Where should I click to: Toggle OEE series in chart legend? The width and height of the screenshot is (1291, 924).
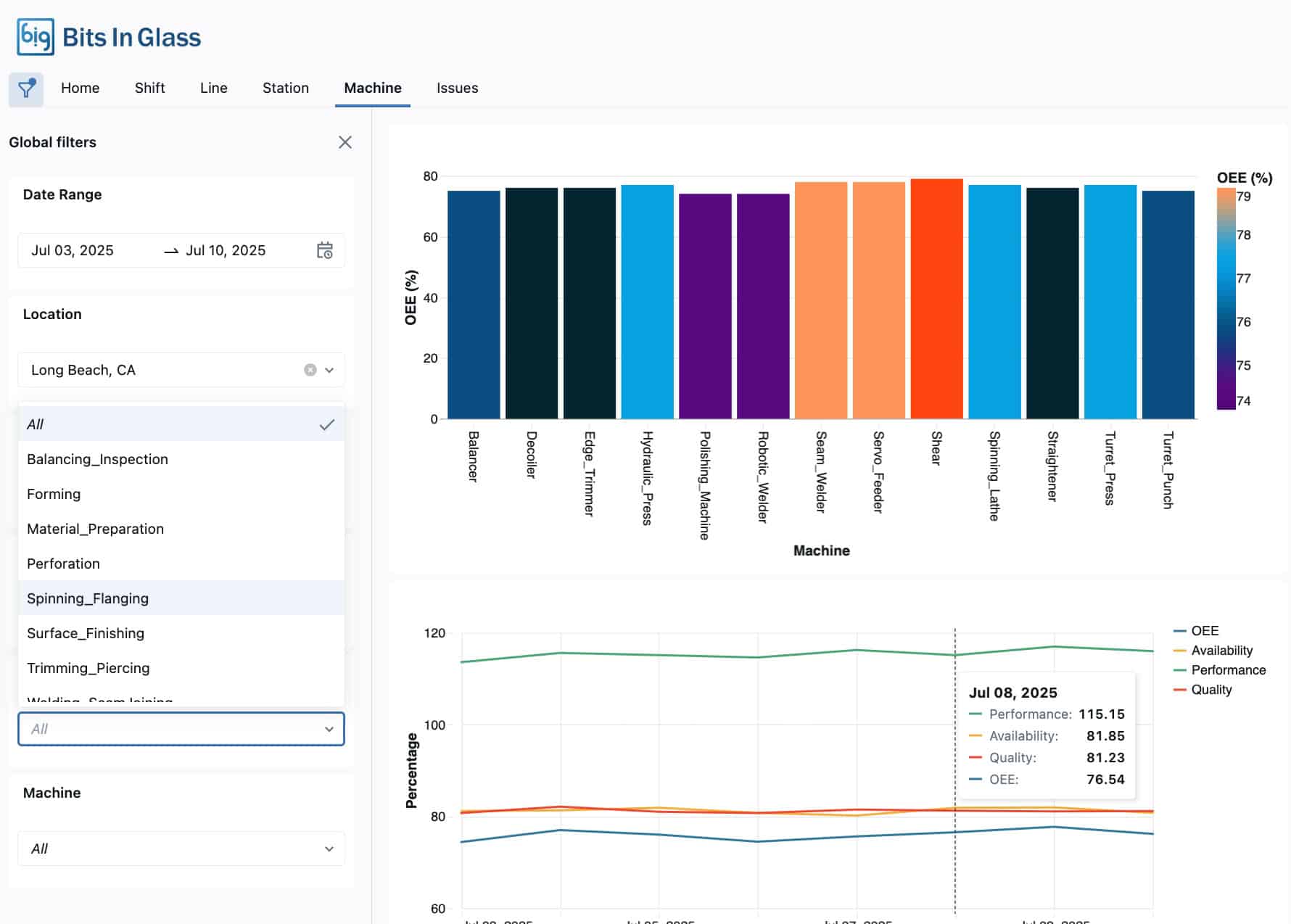1204,631
